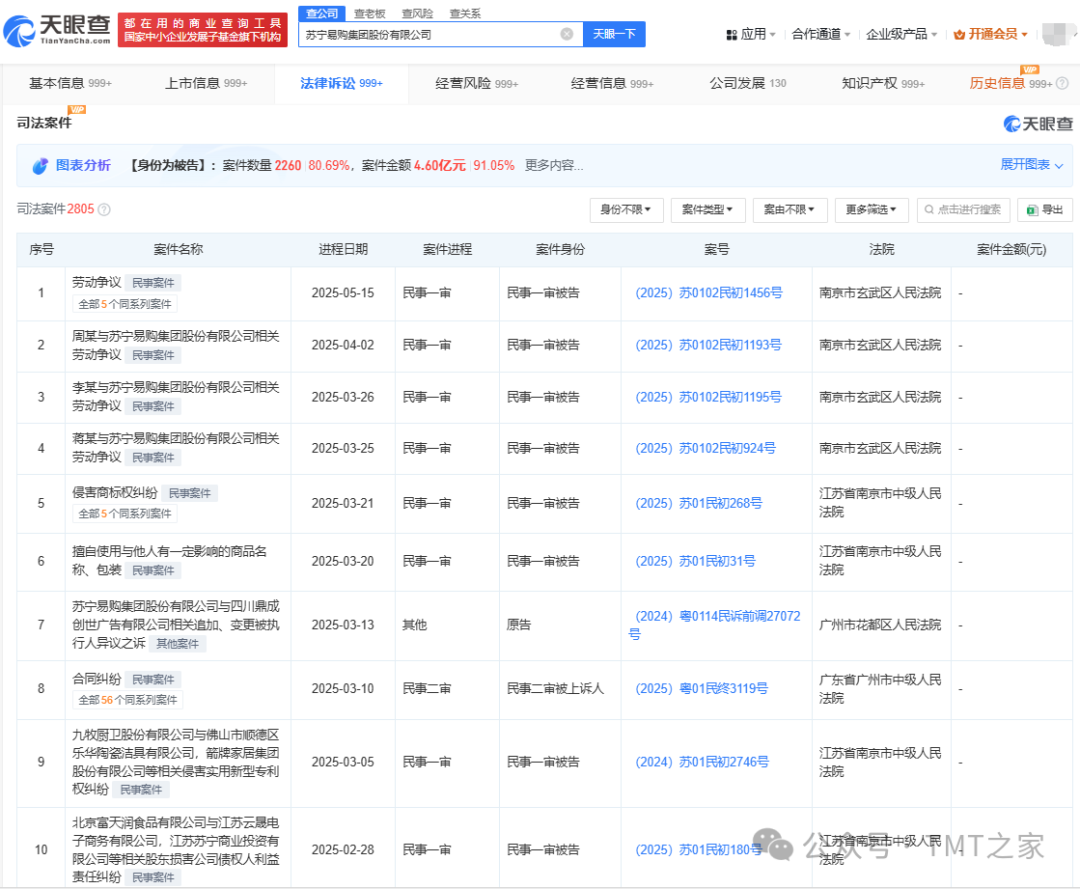Image resolution: width=1080 pixels, height=889 pixels.
Task: Click the Tianyancha logo in header
Action: click(57, 30)
